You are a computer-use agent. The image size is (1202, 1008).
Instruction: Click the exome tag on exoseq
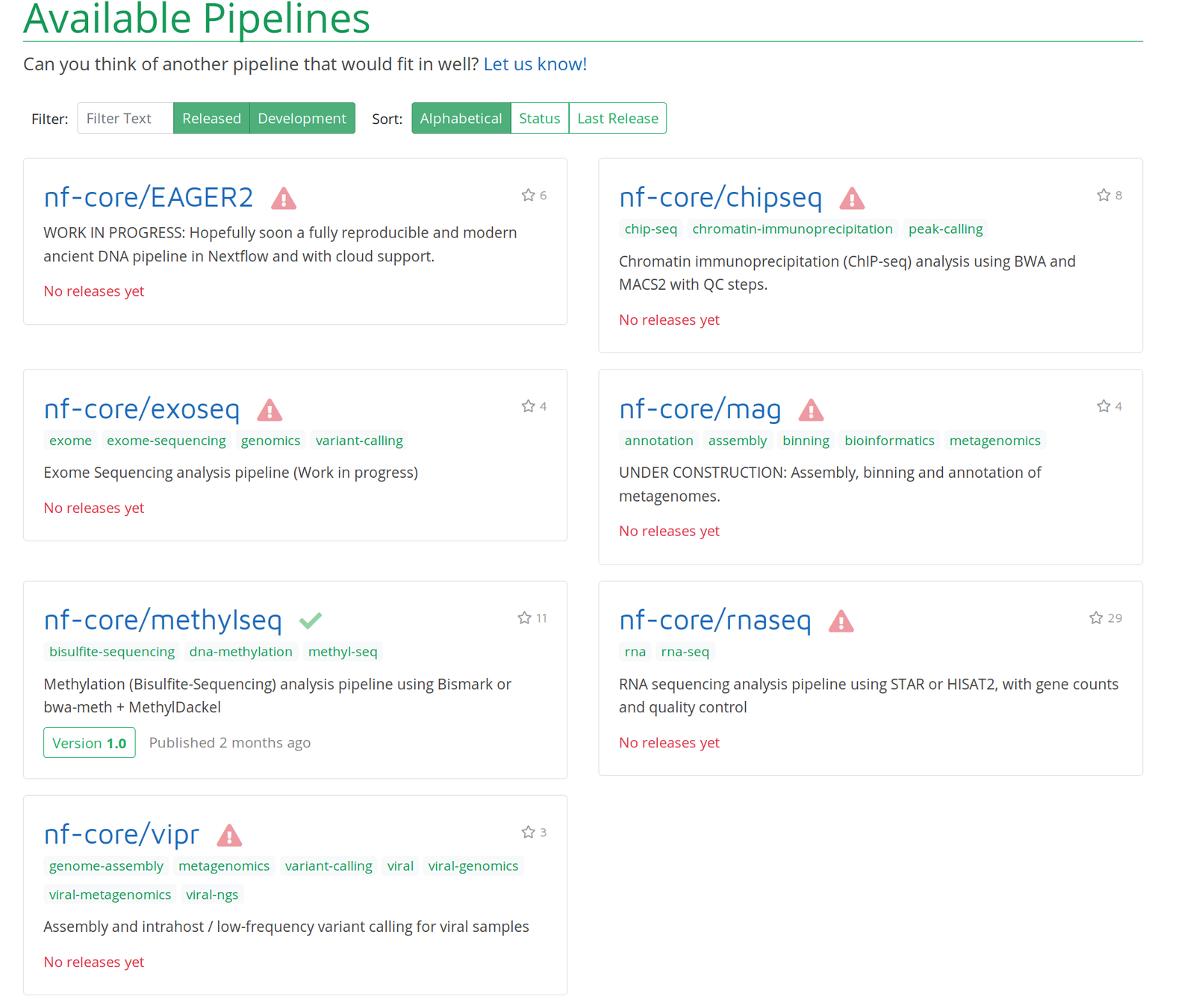[70, 441]
